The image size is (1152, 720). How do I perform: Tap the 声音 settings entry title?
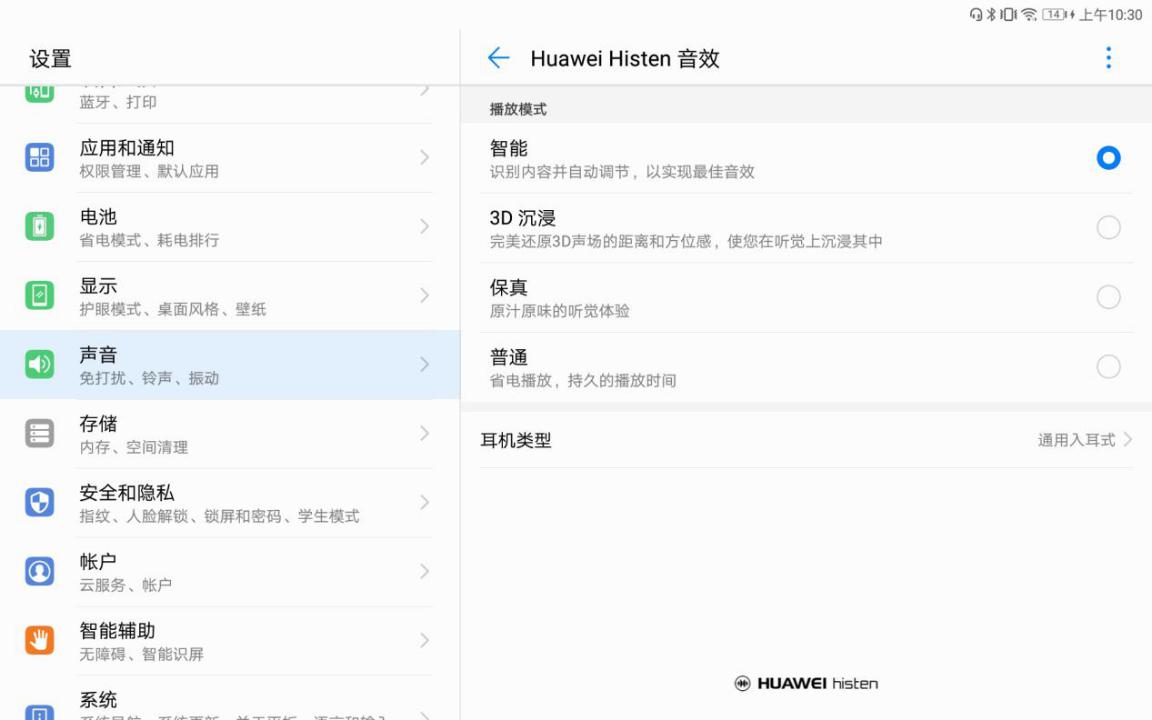[98, 355]
